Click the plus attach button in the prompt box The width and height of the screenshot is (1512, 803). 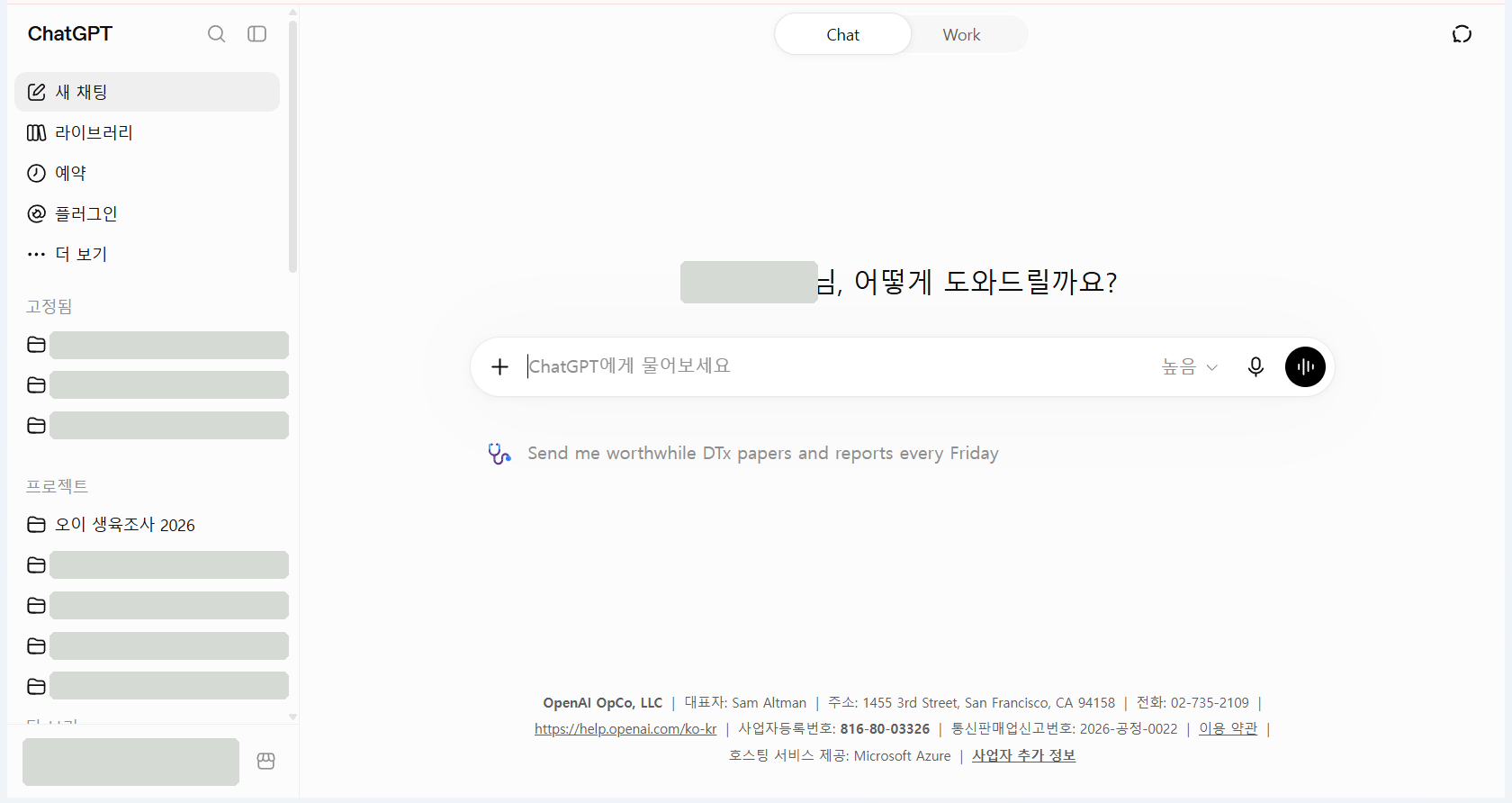[x=499, y=366]
